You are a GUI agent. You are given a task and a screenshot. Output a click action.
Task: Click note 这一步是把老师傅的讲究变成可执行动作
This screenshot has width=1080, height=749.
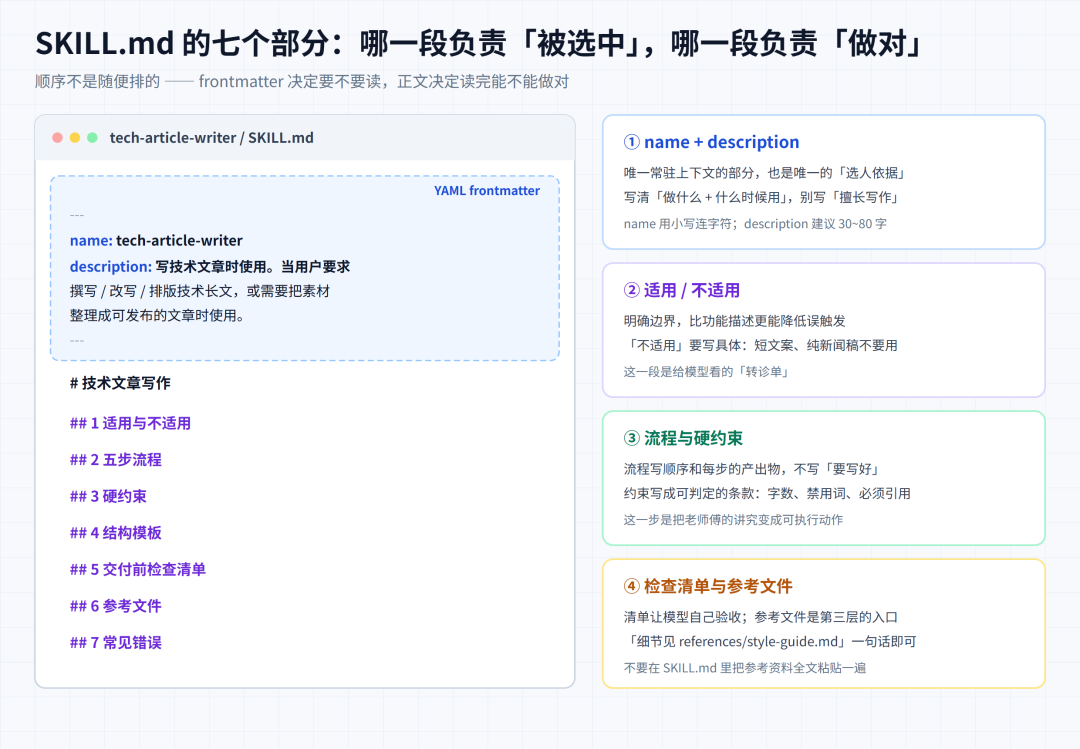tap(733, 520)
